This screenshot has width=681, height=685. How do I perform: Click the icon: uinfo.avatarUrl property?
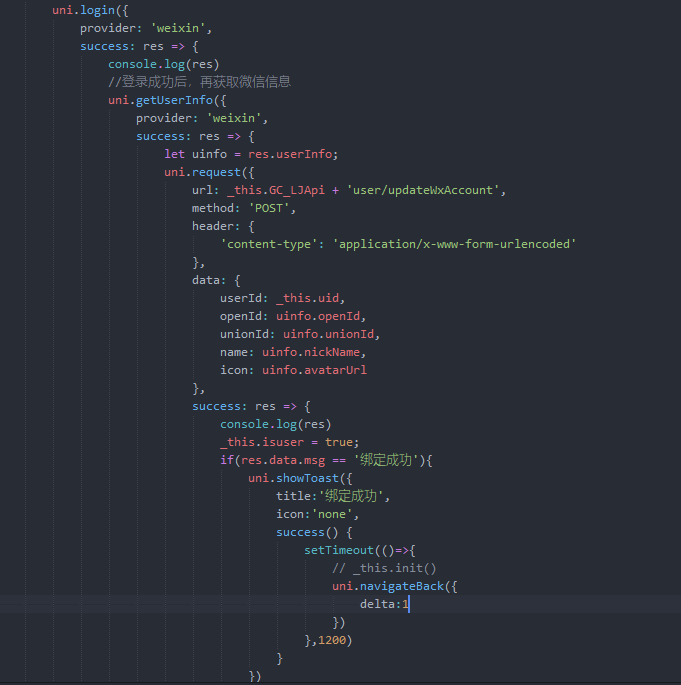(300, 370)
